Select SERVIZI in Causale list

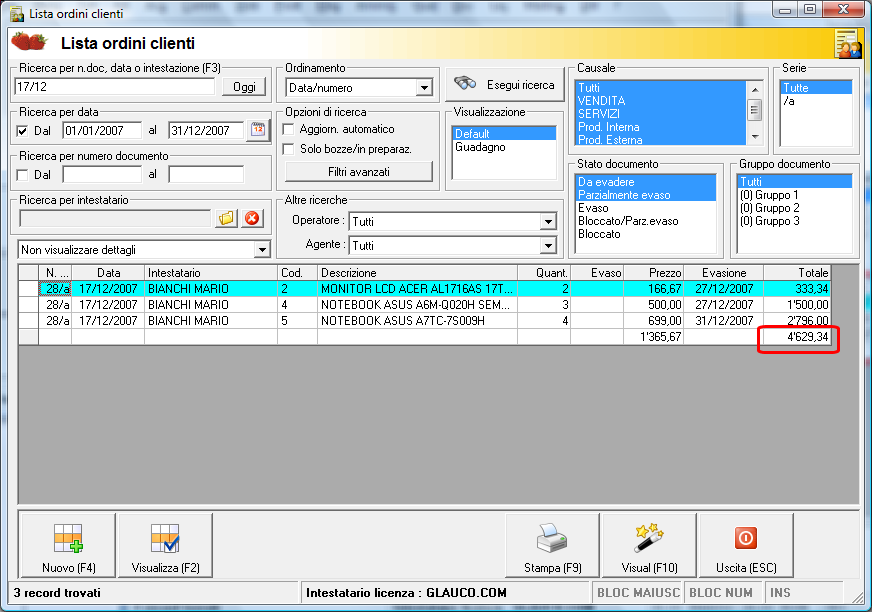(661, 113)
